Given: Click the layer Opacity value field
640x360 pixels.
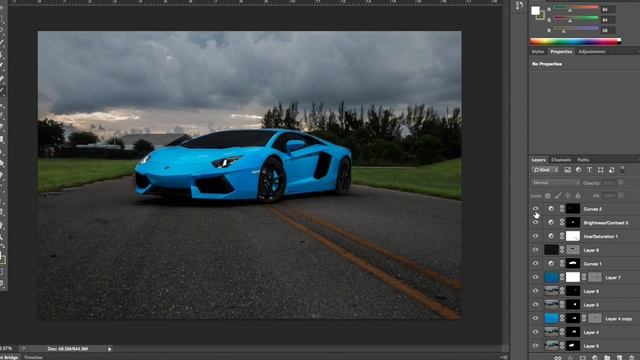Looking at the screenshot, I should click(609, 183).
